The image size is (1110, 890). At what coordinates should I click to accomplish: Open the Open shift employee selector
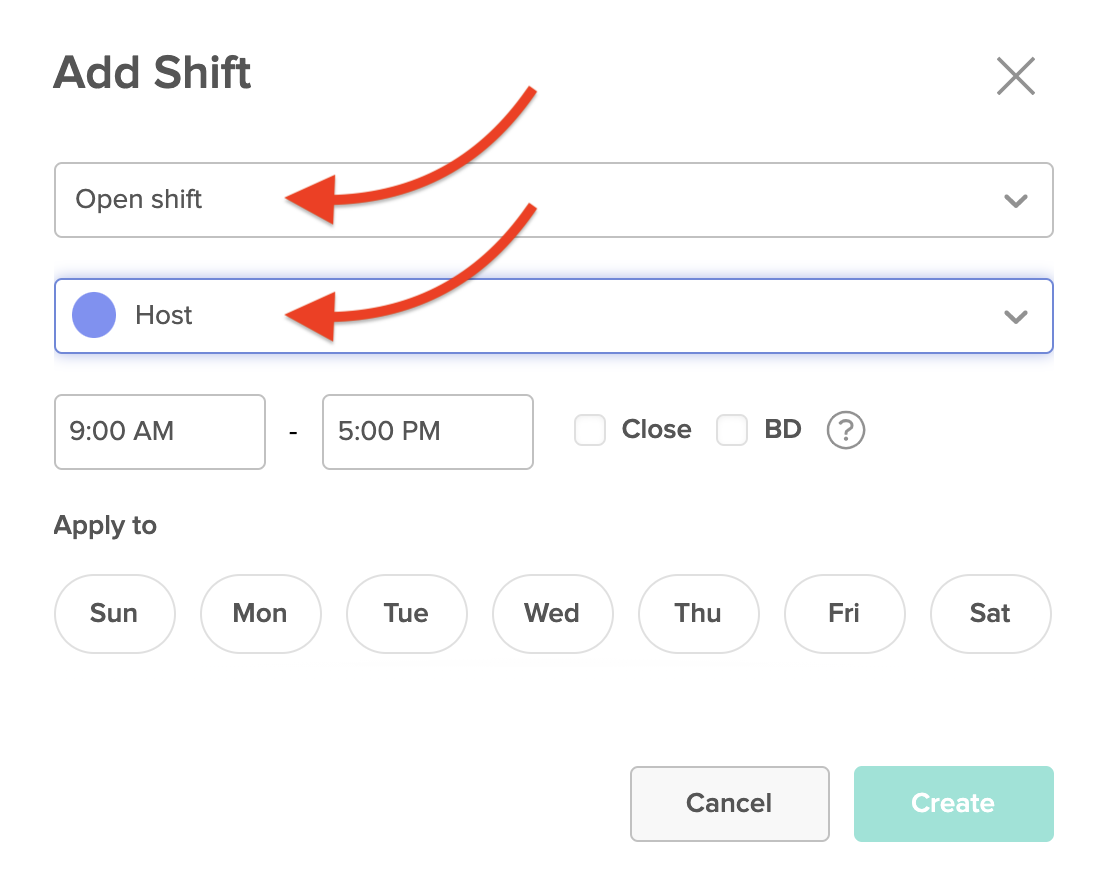tap(554, 200)
